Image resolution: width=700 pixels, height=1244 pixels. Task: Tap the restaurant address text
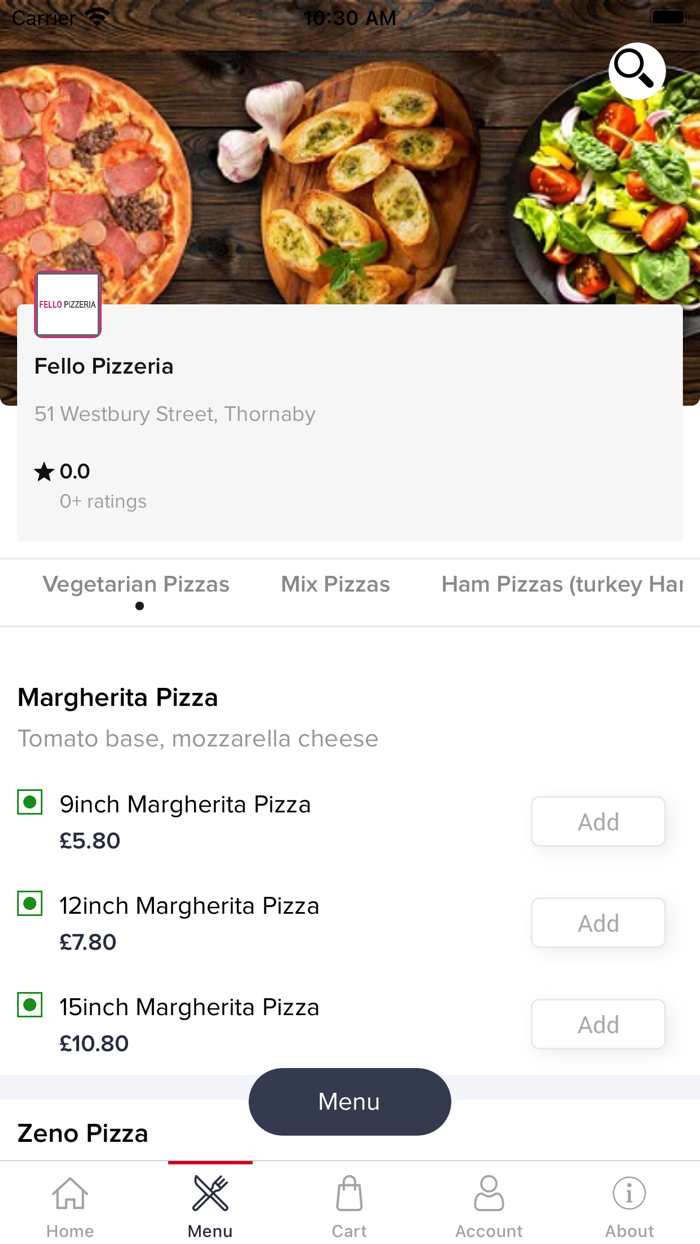[x=175, y=414]
